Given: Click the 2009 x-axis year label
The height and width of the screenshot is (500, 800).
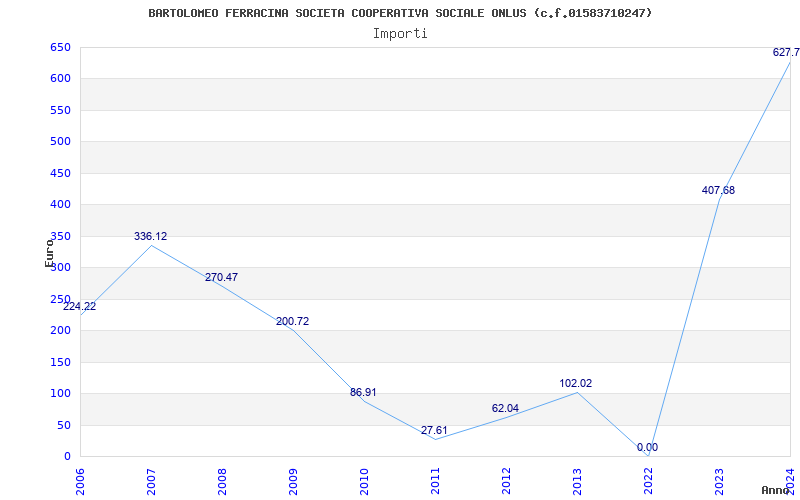Looking at the screenshot, I should (x=293, y=482).
